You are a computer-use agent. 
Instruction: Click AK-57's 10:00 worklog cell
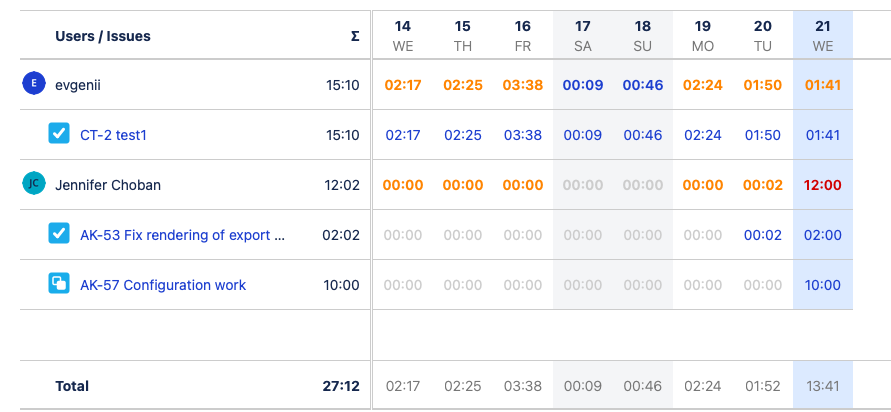coord(822,285)
